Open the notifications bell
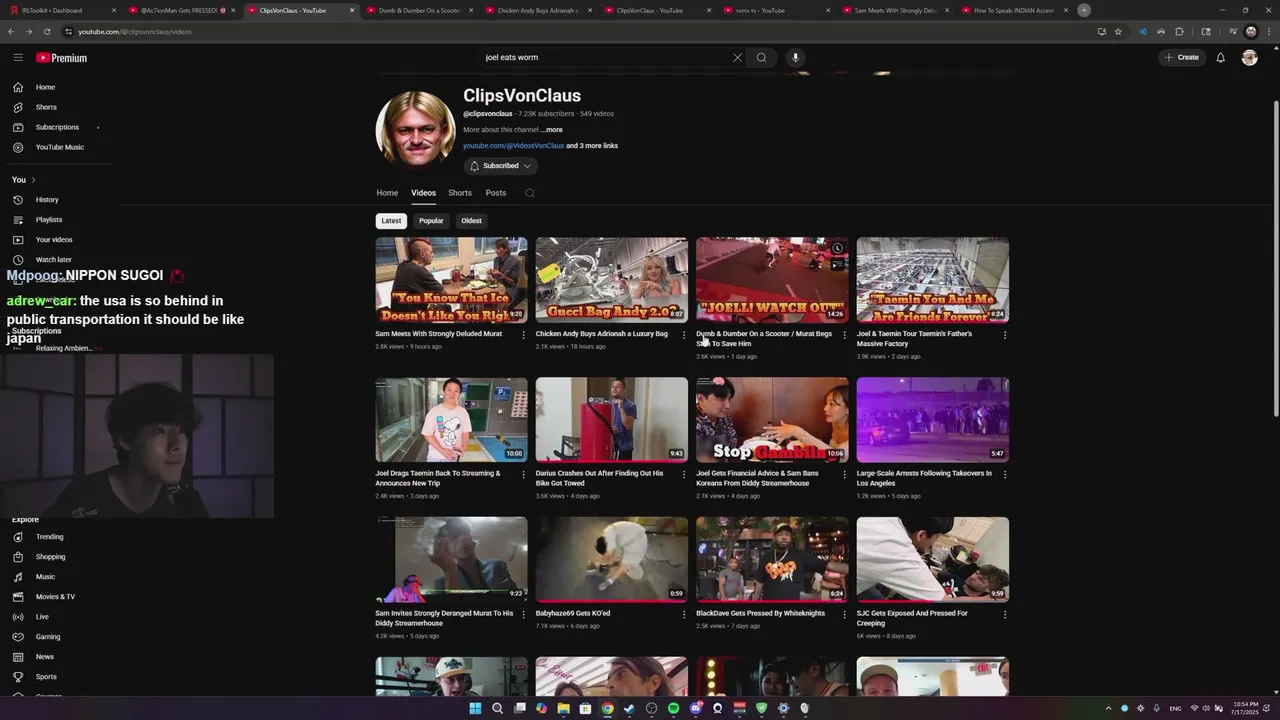 (x=1220, y=57)
